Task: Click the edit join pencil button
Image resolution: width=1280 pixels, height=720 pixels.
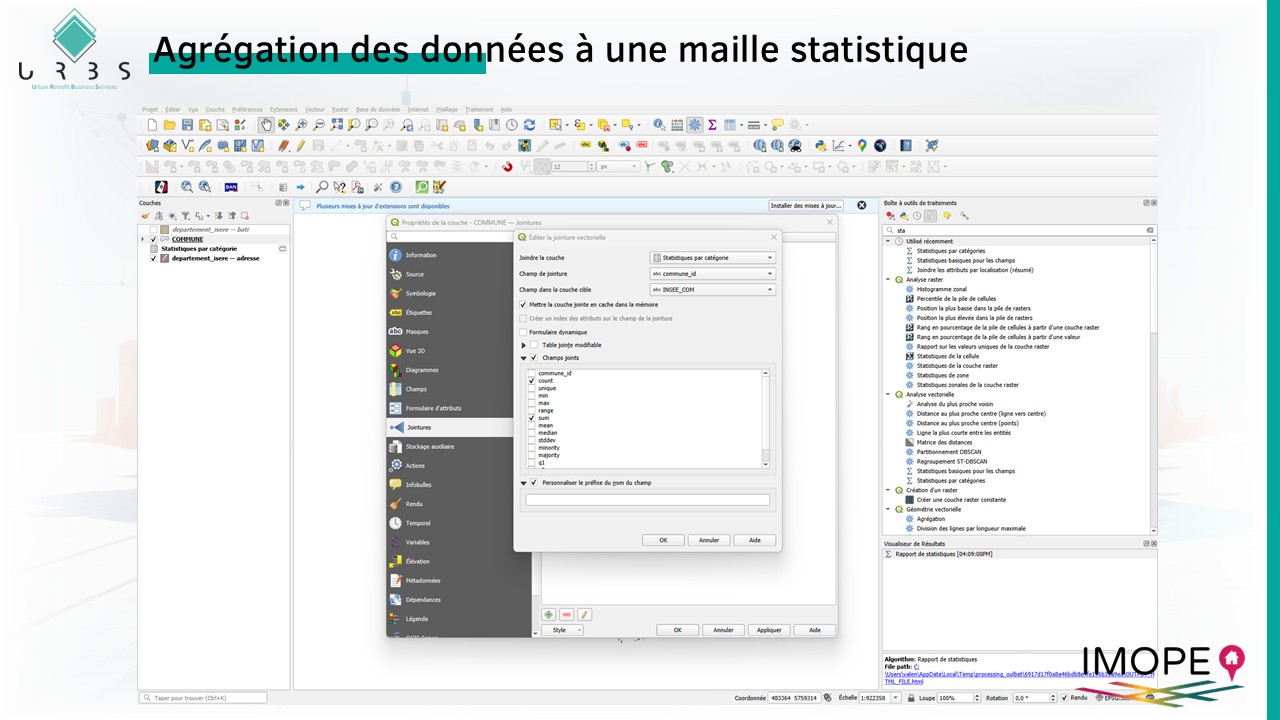Action: click(x=585, y=614)
